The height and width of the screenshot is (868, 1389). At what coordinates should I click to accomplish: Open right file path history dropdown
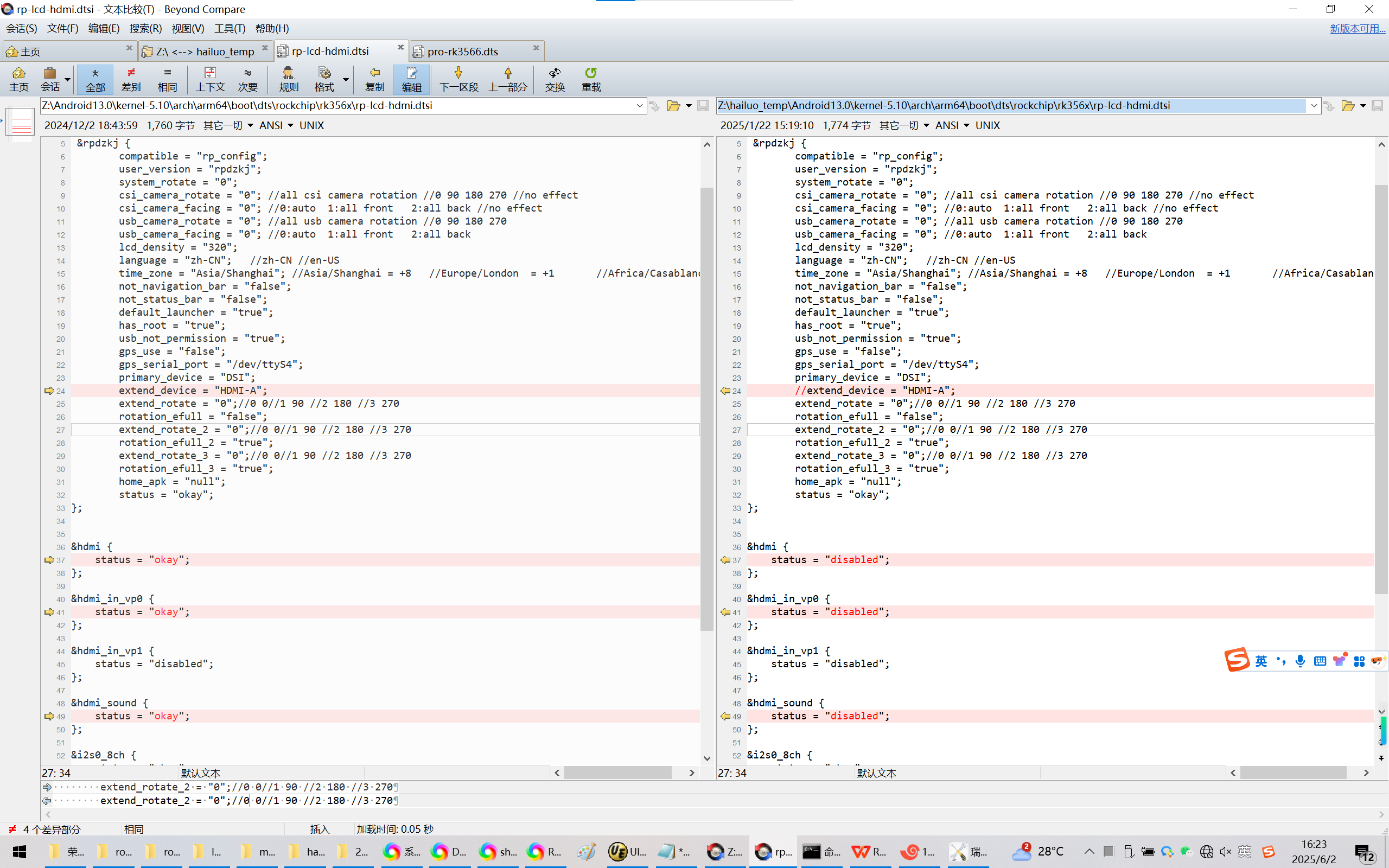(1314, 106)
